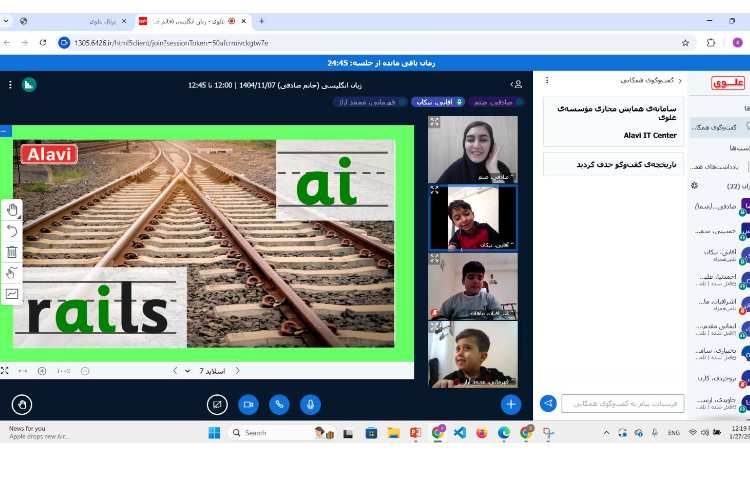Viewport: 750px width, 480px height.
Task: Open the browser tab search dropdown
Action: coord(6,22)
